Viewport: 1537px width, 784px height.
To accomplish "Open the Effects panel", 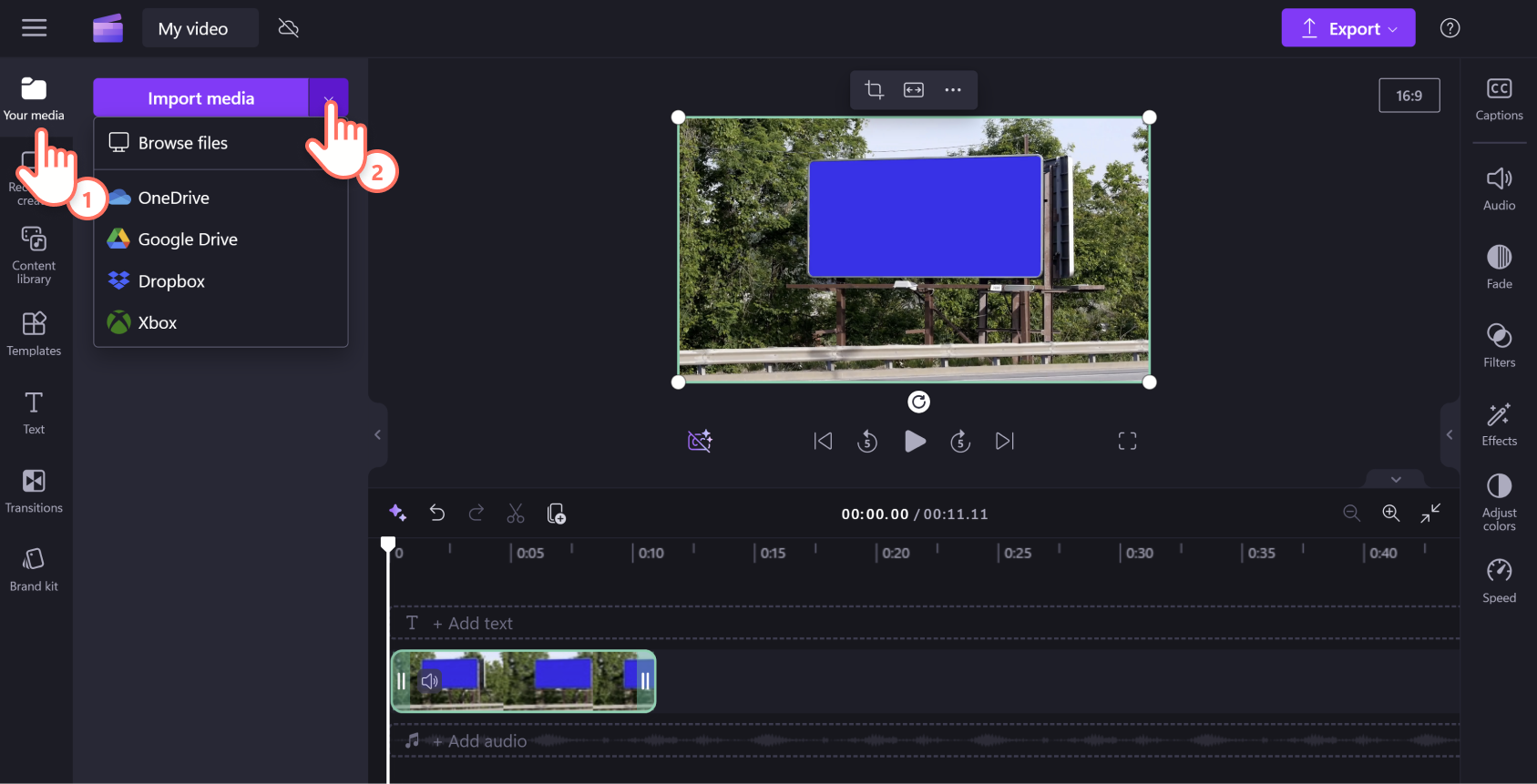I will tap(1499, 425).
